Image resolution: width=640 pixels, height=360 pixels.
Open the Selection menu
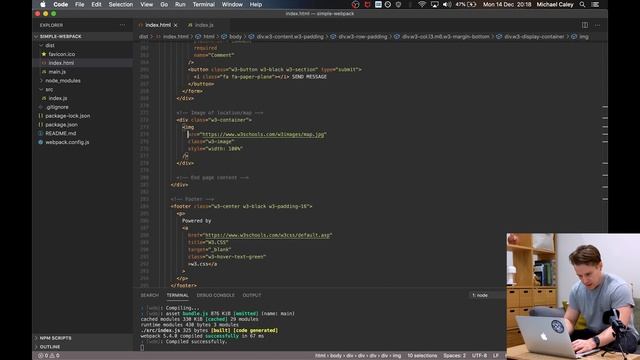[x=120, y=4]
